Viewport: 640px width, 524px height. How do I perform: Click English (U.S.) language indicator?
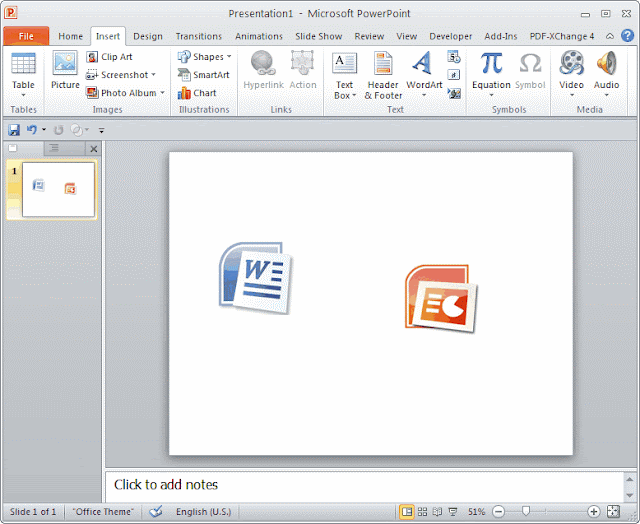pos(203,511)
